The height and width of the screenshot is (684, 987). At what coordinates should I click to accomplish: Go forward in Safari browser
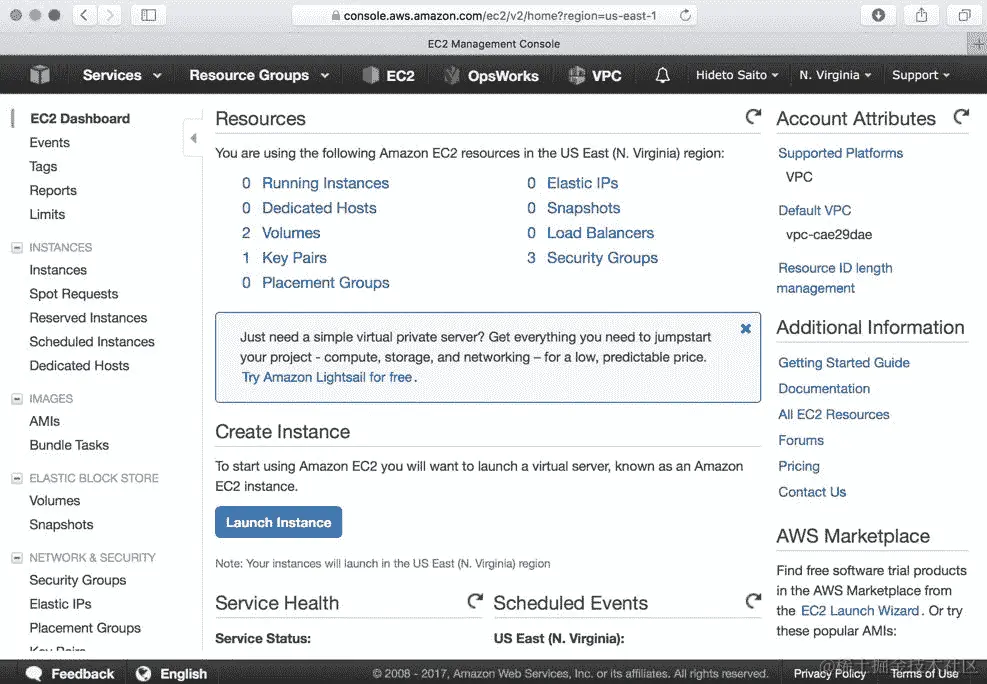110,15
